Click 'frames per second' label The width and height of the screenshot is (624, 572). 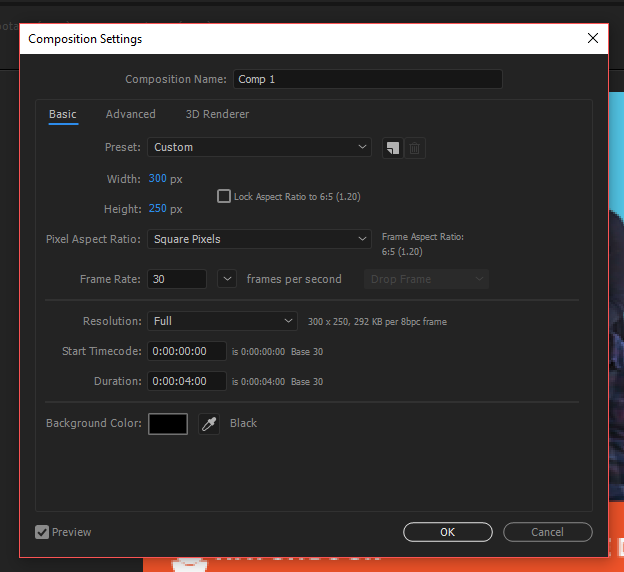coord(294,279)
